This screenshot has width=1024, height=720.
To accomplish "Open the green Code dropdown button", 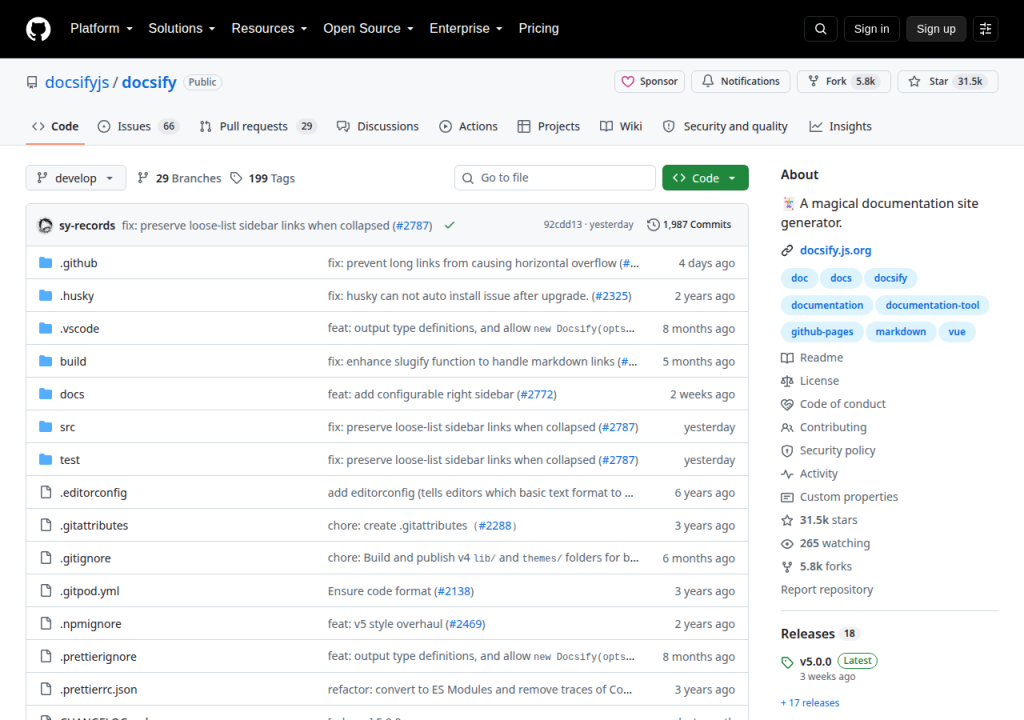I will 705,178.
